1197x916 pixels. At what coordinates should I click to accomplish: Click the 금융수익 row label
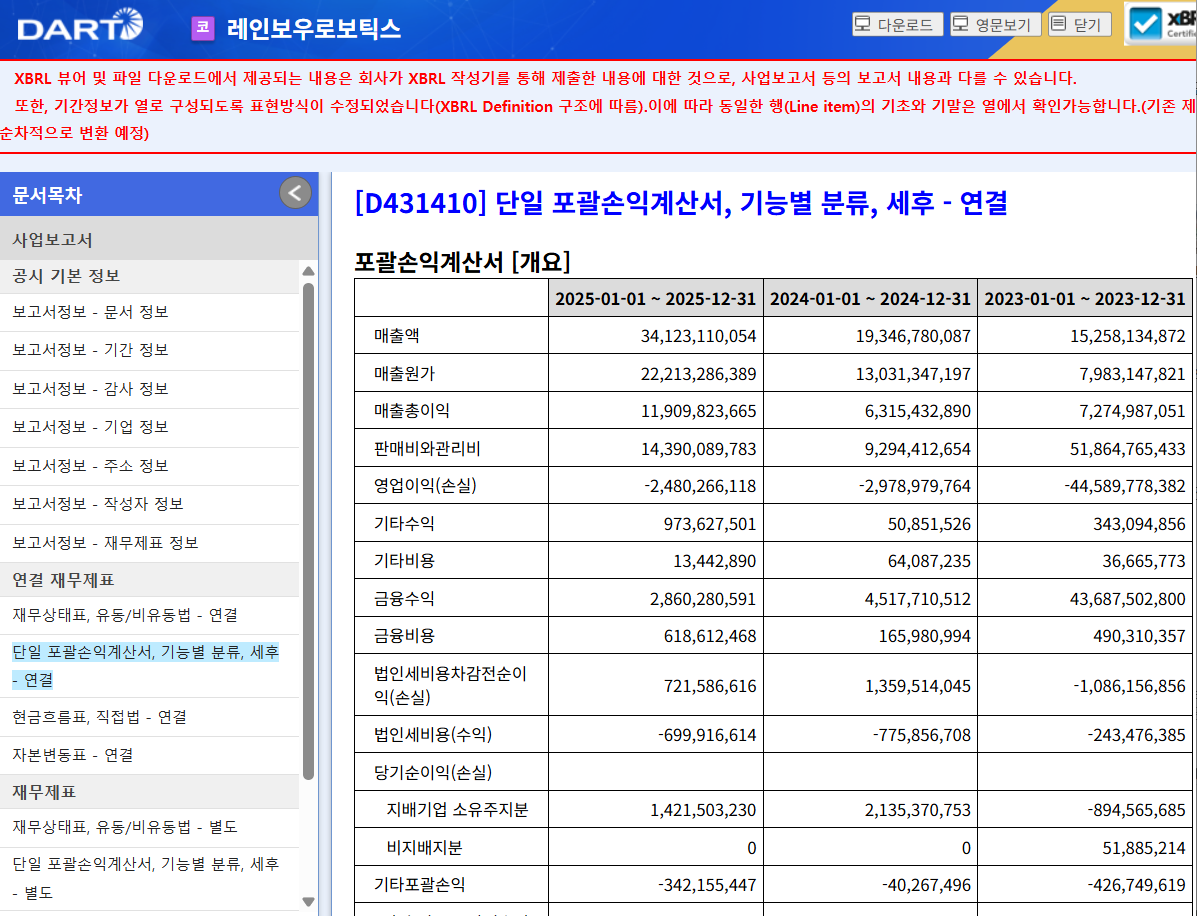click(404, 598)
